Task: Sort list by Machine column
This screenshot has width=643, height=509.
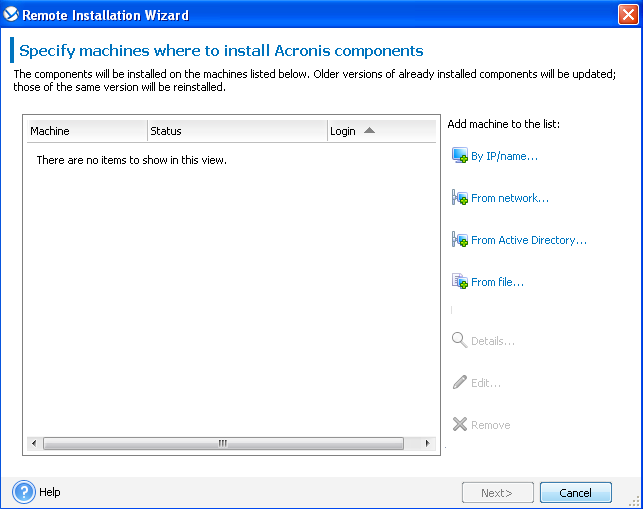Action: point(87,131)
